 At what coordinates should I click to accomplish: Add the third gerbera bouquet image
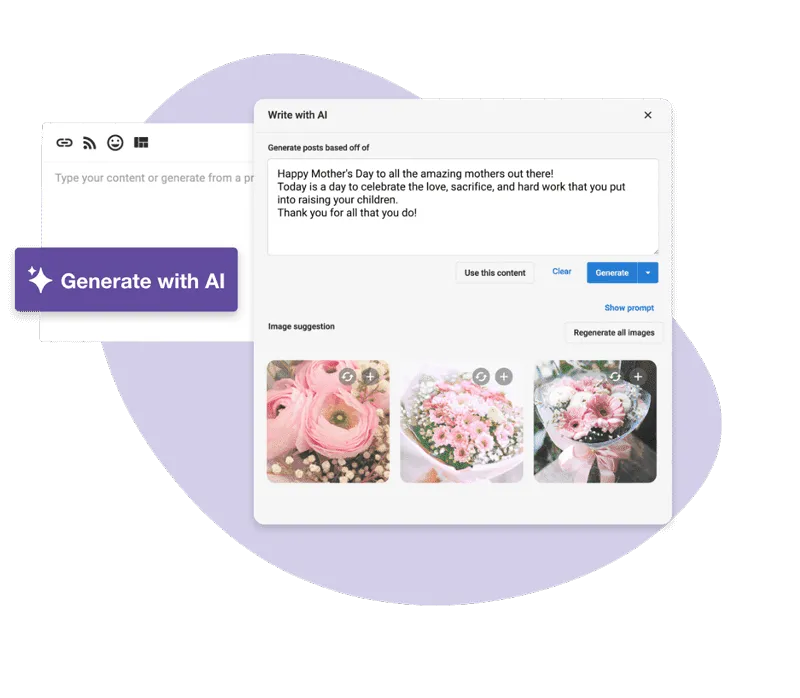tap(638, 377)
